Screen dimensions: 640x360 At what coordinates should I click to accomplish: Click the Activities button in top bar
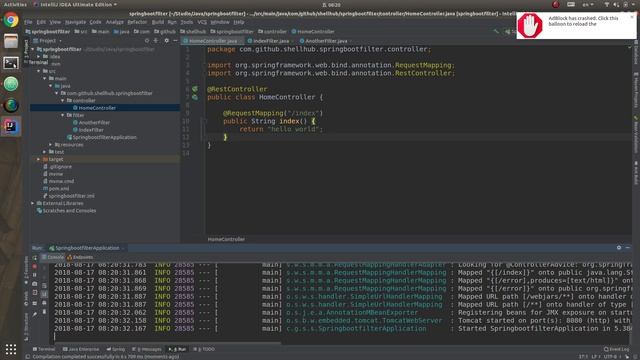[x=15, y=4]
